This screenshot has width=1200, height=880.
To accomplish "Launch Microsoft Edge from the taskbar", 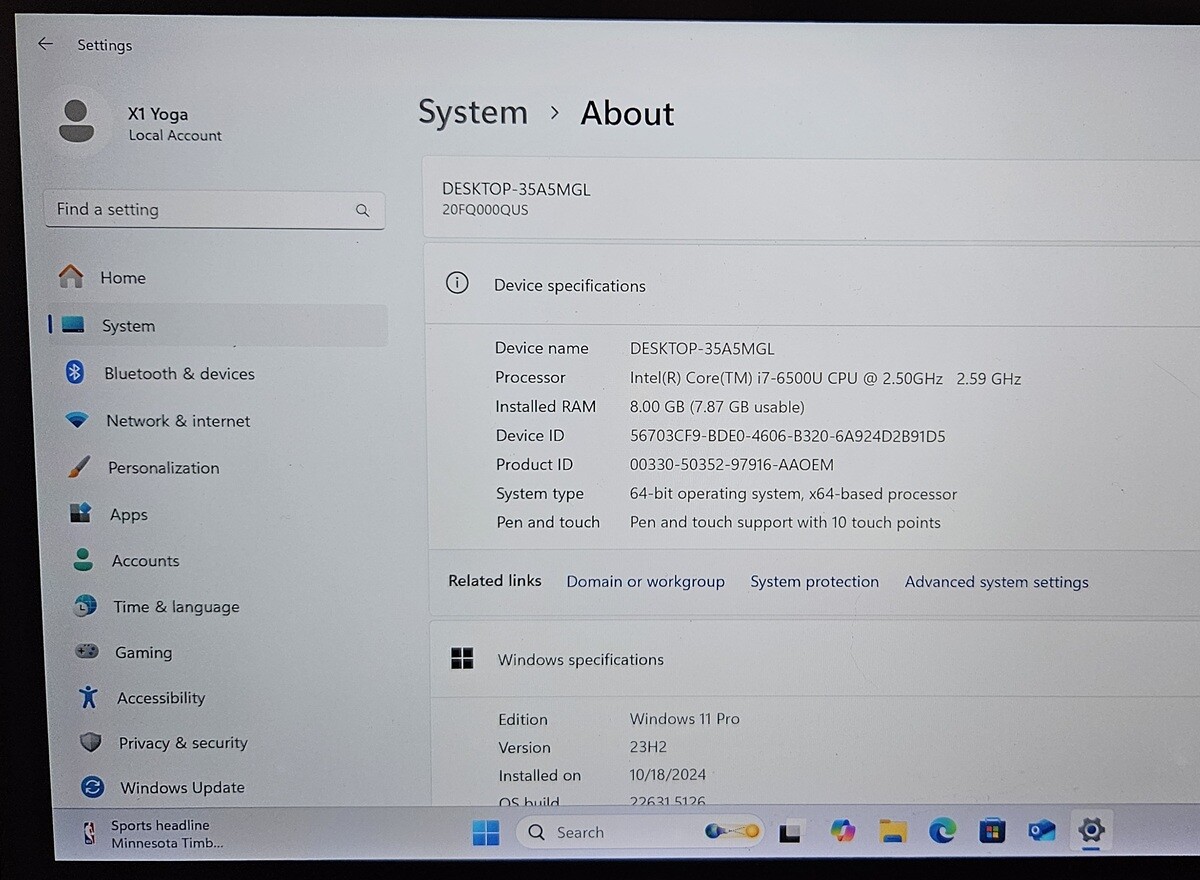I will tap(942, 829).
